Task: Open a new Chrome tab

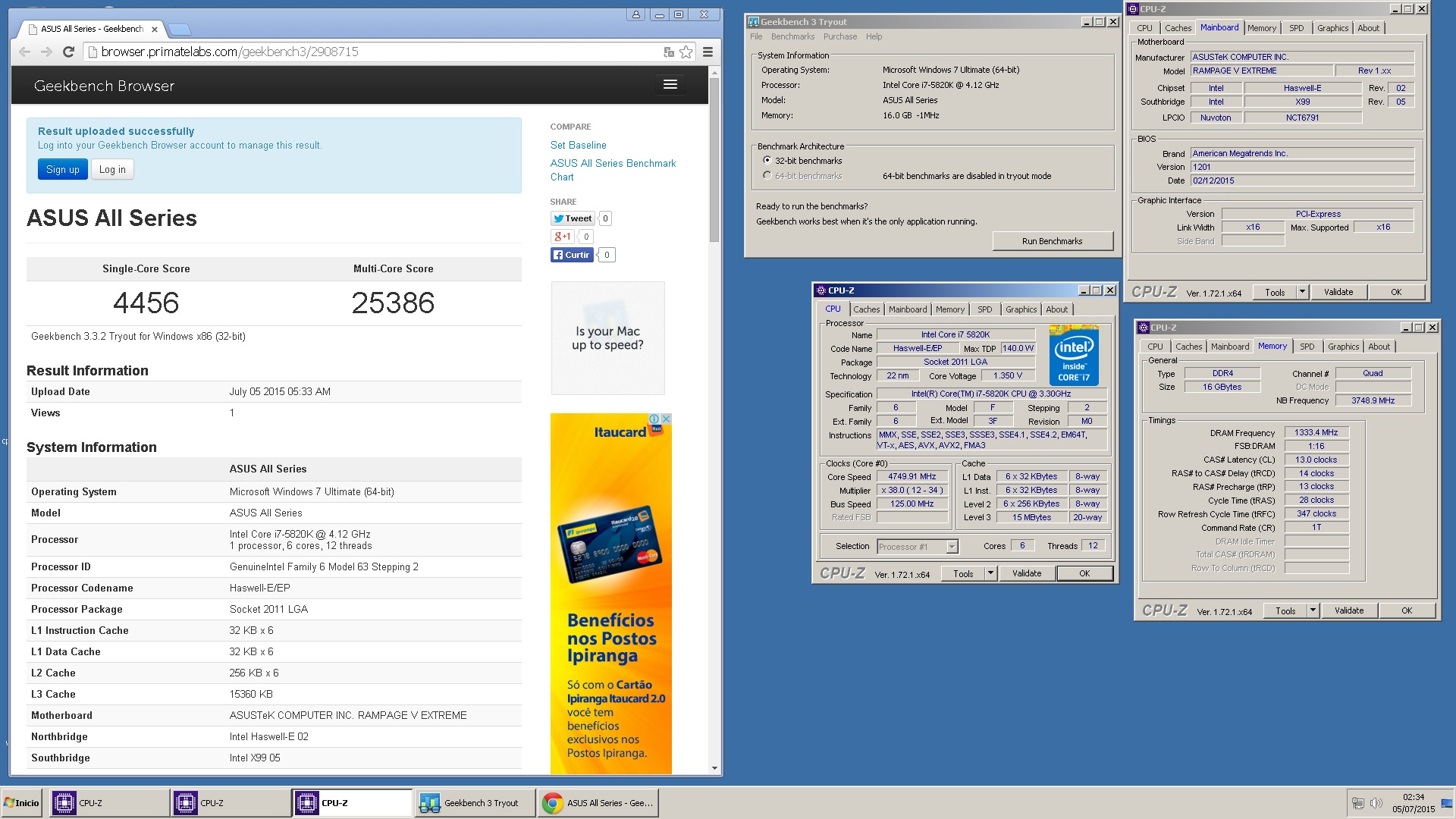Action: pos(180,30)
